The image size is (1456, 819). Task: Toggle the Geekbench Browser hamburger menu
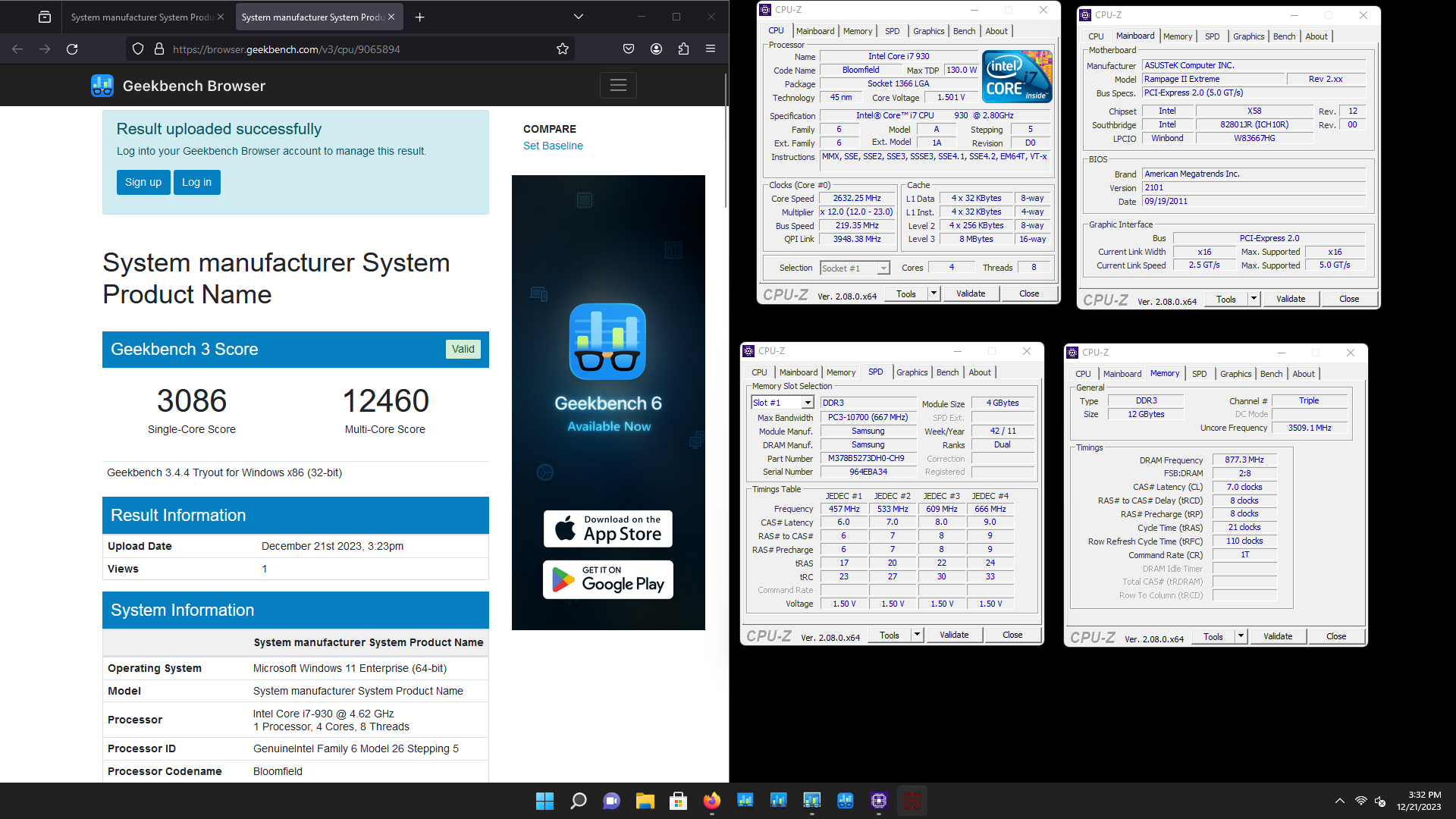(x=618, y=86)
